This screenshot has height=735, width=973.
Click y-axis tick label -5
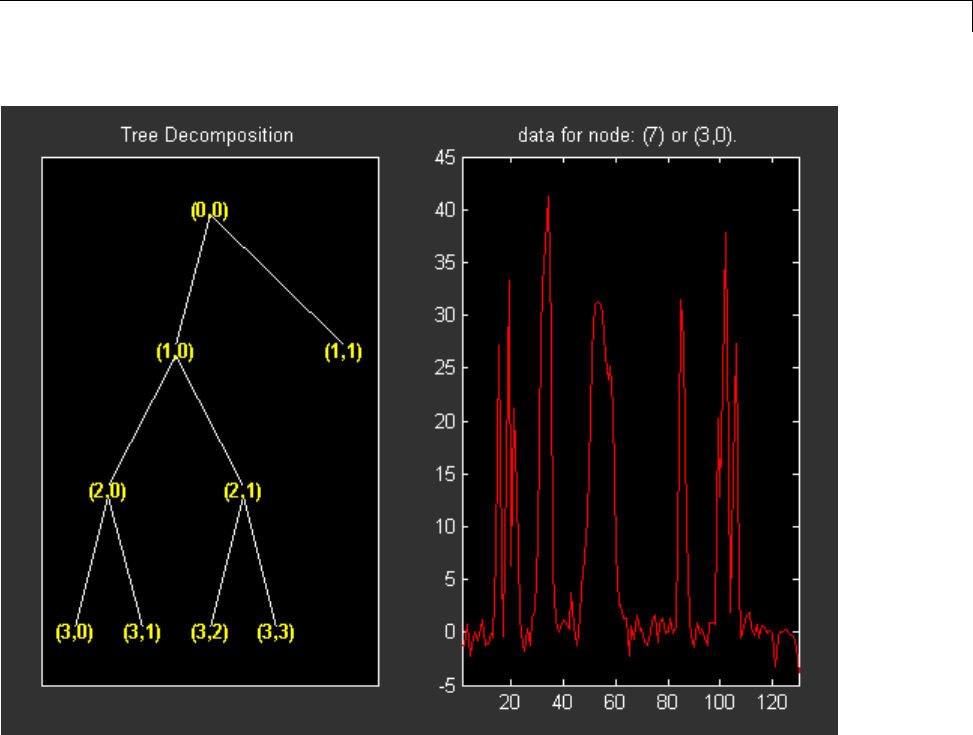coord(447,686)
